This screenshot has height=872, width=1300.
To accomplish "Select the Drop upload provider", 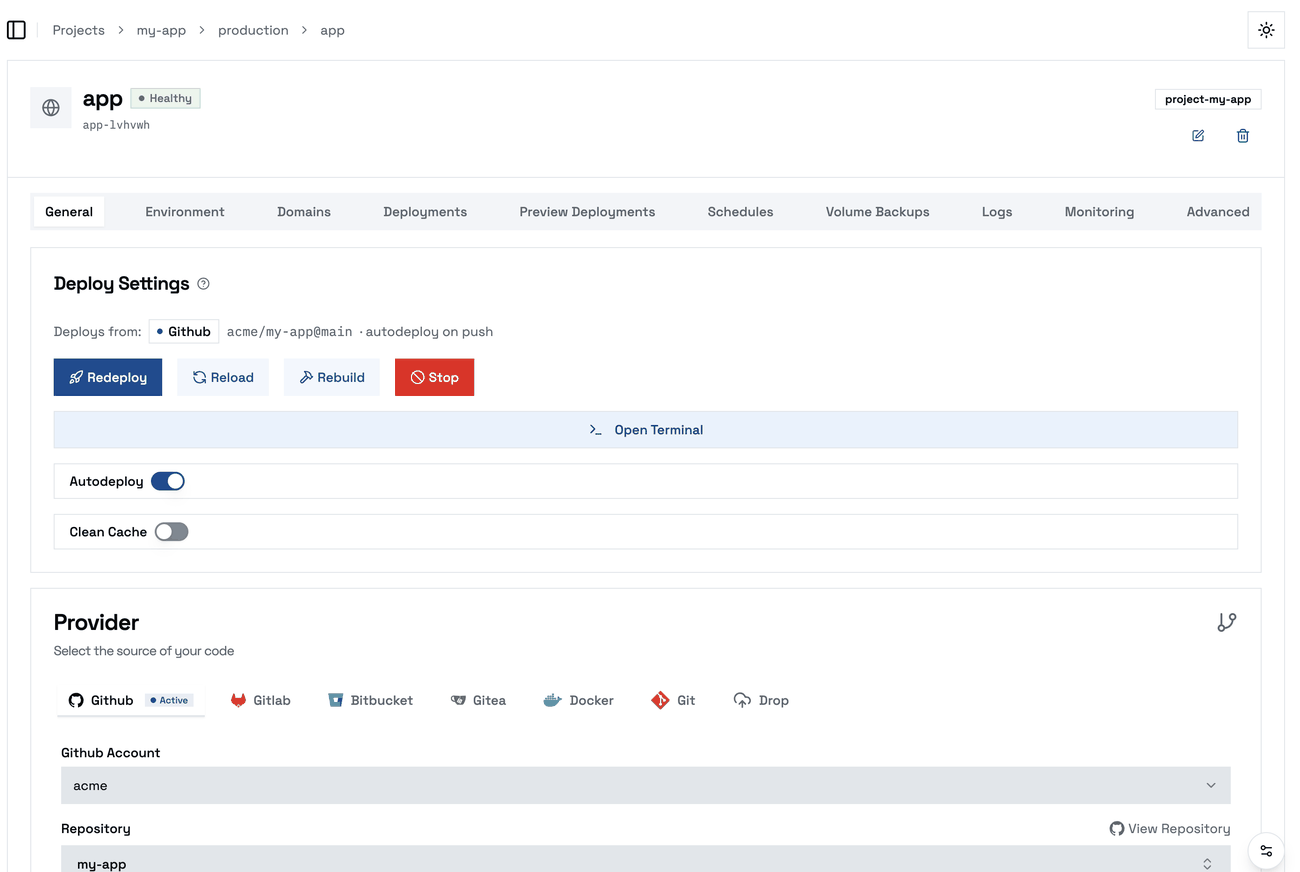I will (761, 700).
